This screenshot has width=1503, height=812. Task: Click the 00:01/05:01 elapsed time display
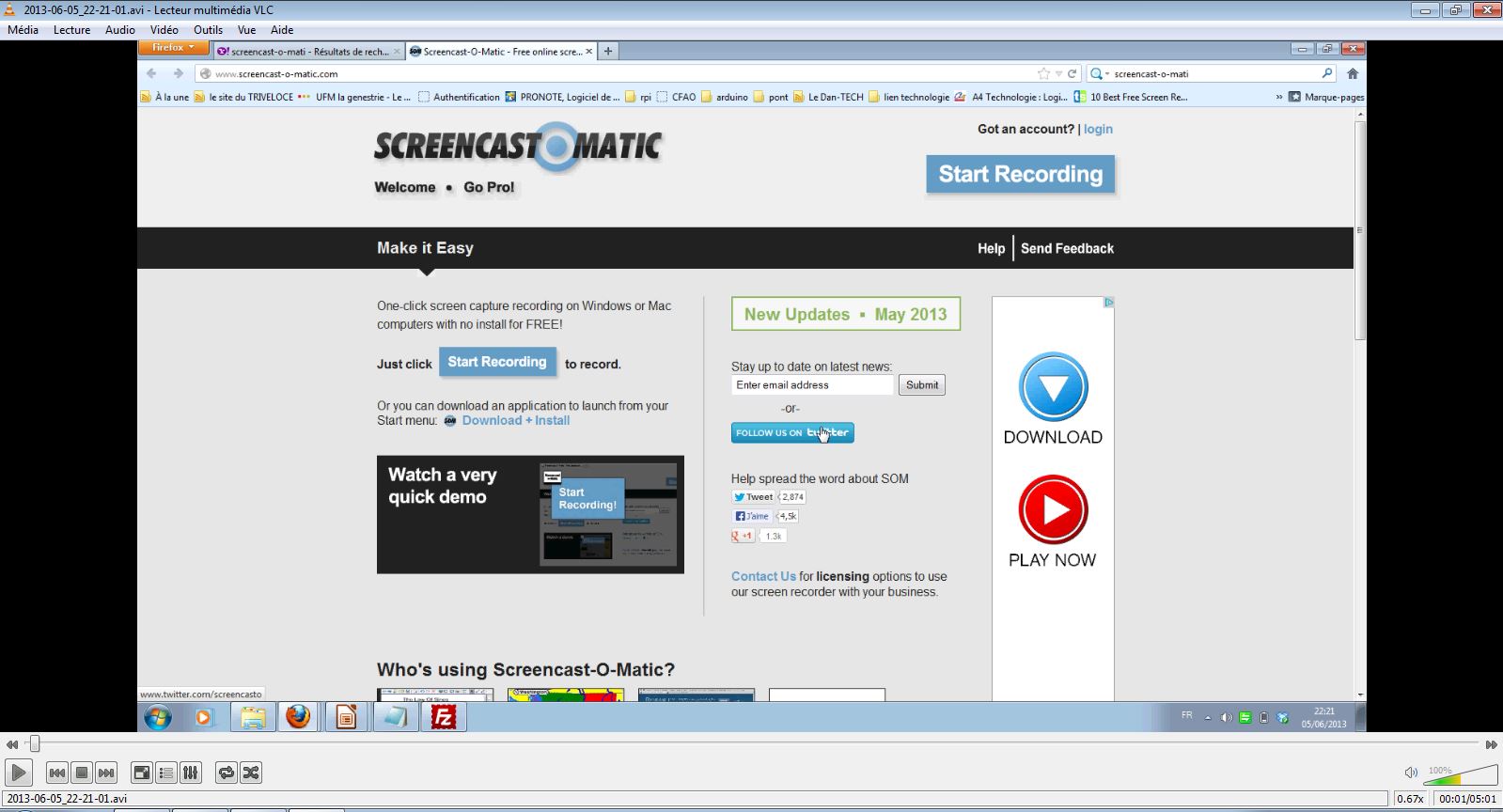tap(1466, 799)
